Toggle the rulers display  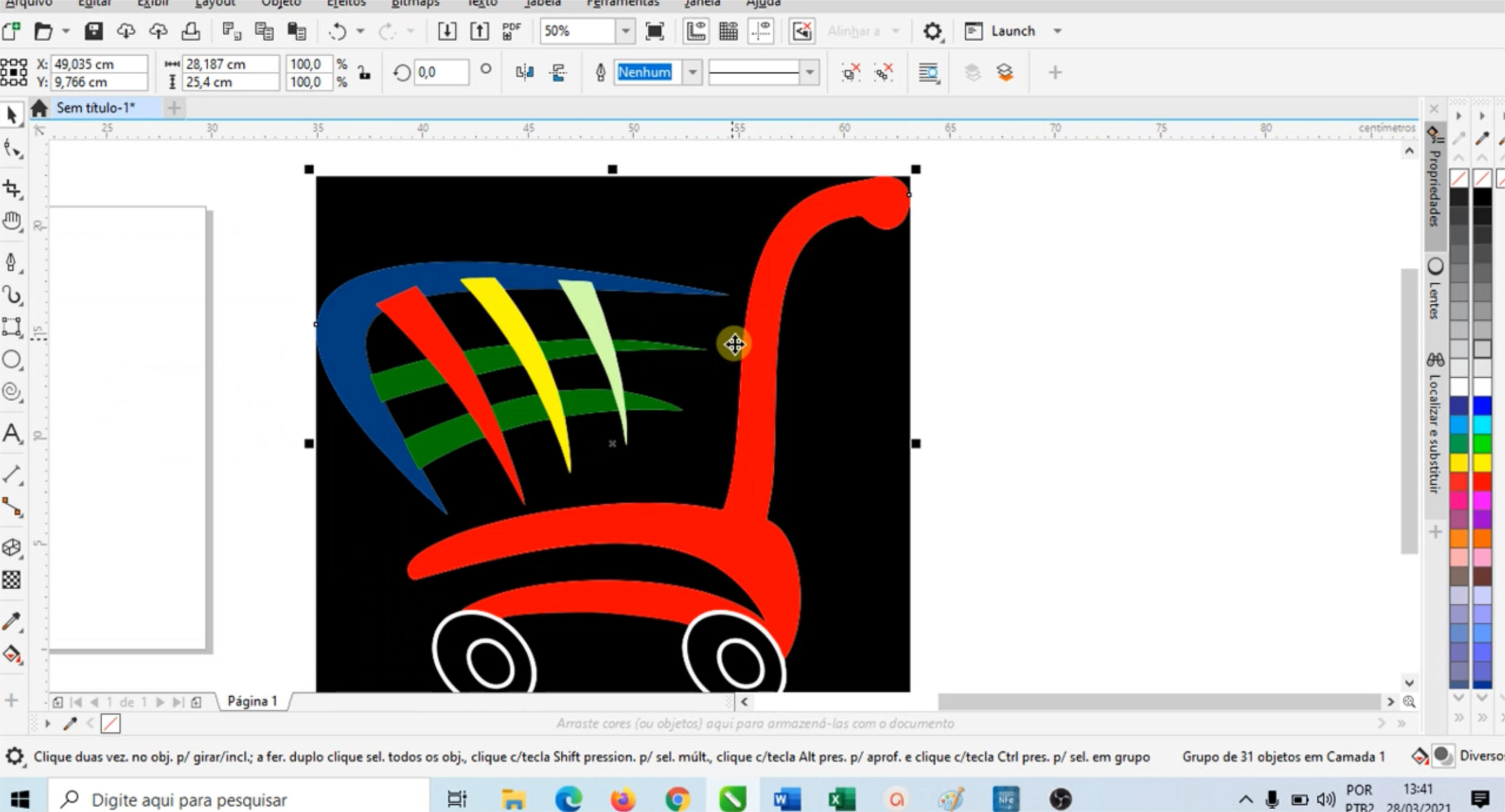(697, 31)
